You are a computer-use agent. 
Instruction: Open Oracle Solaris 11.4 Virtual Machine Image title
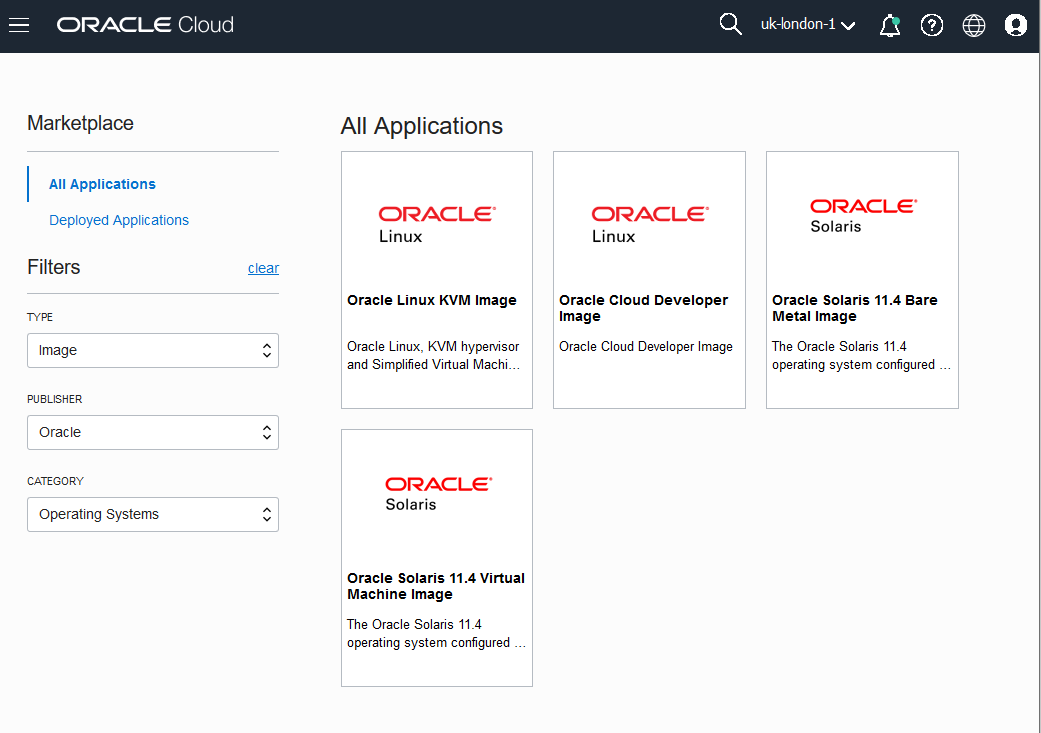436,586
